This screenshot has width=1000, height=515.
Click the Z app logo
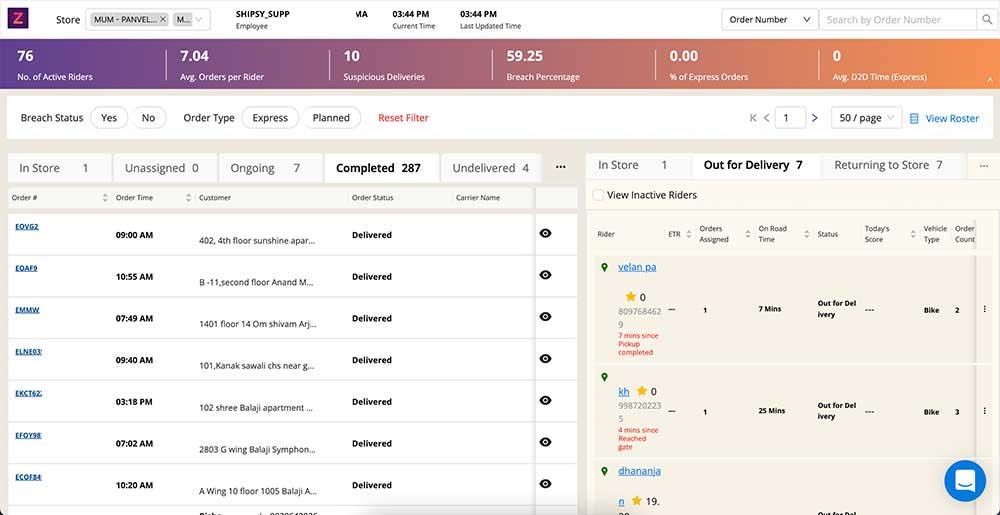(x=18, y=19)
